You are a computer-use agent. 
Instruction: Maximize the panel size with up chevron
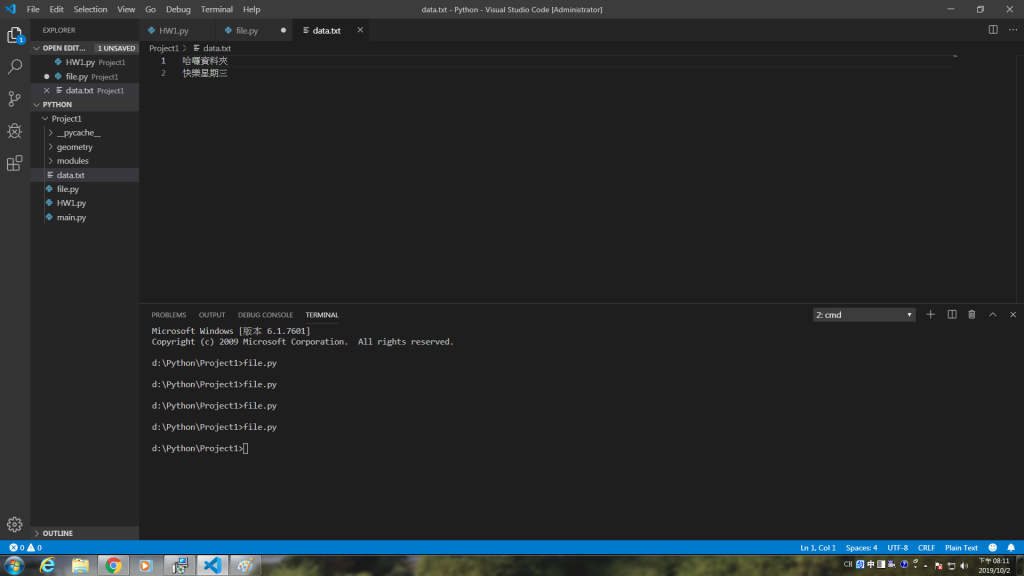pos(993,315)
